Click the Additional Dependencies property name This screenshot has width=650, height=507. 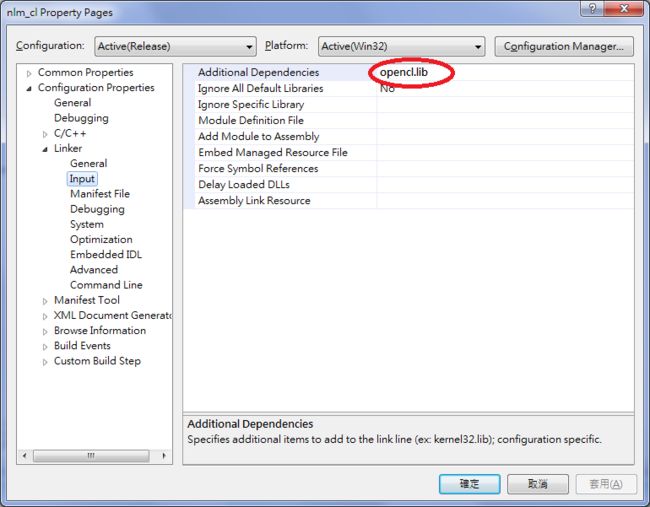tap(259, 73)
